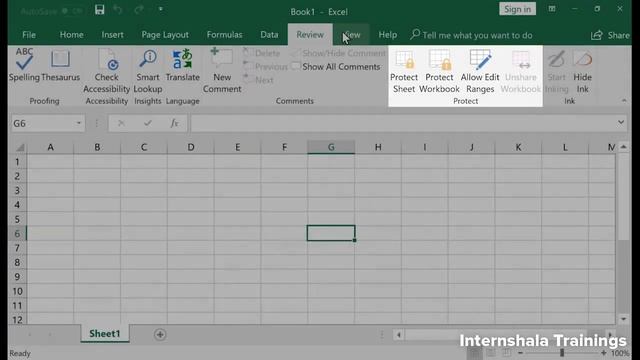640x360 pixels.
Task: Open the Data tab
Action: (269, 35)
